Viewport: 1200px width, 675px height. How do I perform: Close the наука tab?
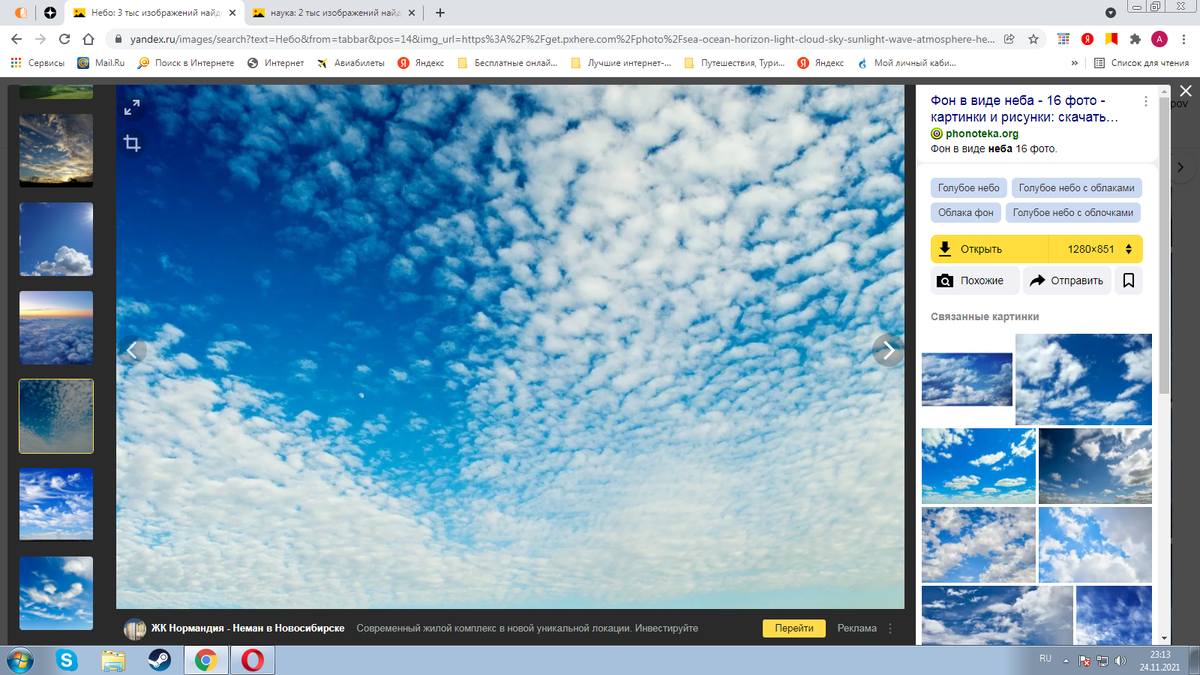(x=411, y=13)
